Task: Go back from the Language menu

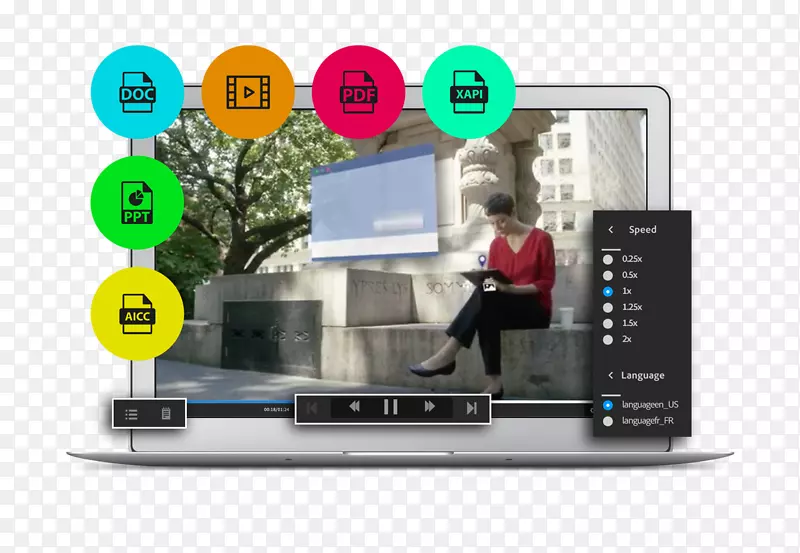Action: pyautogui.click(x=611, y=375)
